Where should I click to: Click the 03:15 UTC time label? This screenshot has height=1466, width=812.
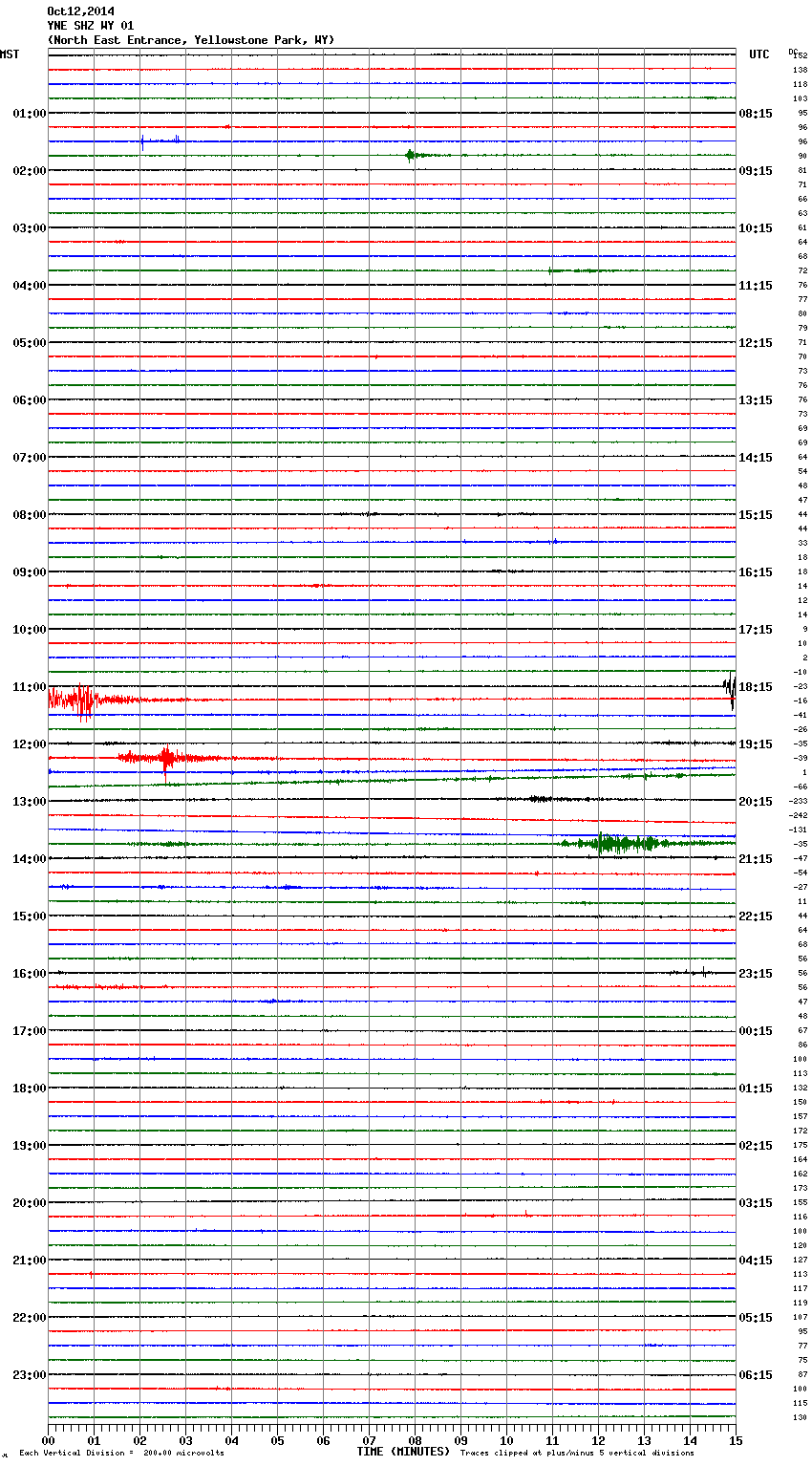[756, 1203]
